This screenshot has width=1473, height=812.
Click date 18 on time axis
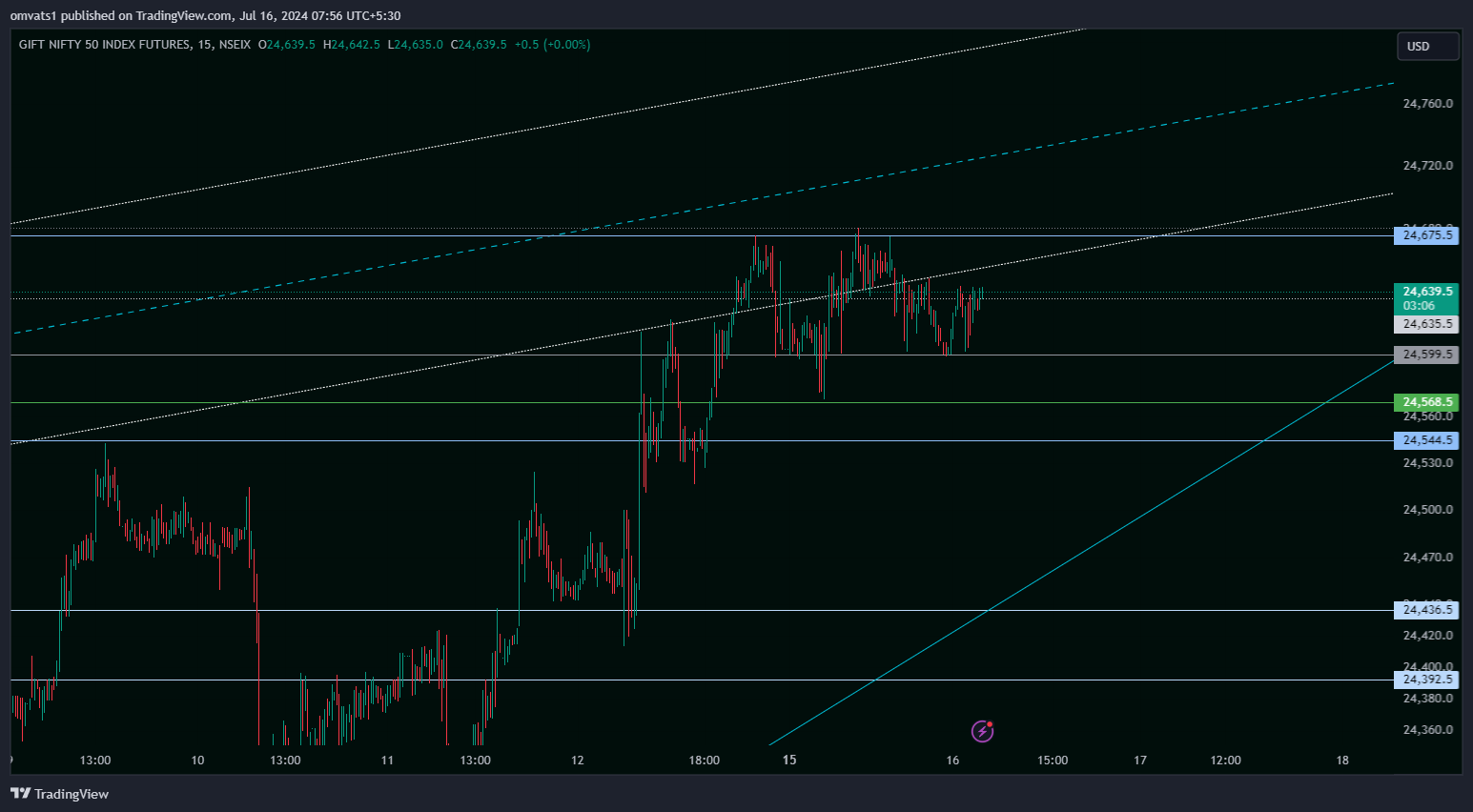1342,761
